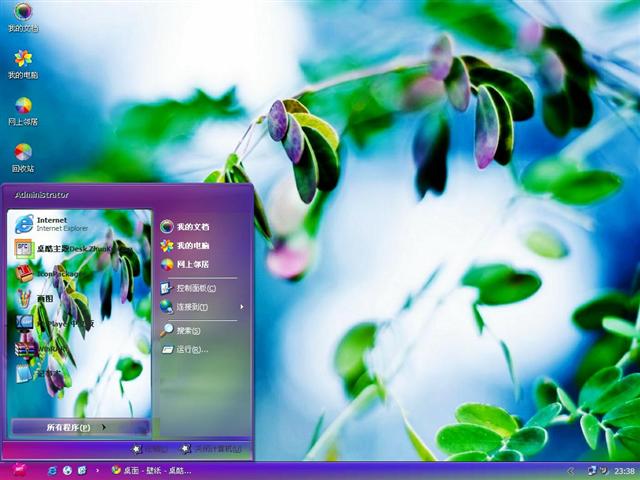640x480 pixels.
Task: Open the 网上邻居 desktop icon
Action: point(23,111)
